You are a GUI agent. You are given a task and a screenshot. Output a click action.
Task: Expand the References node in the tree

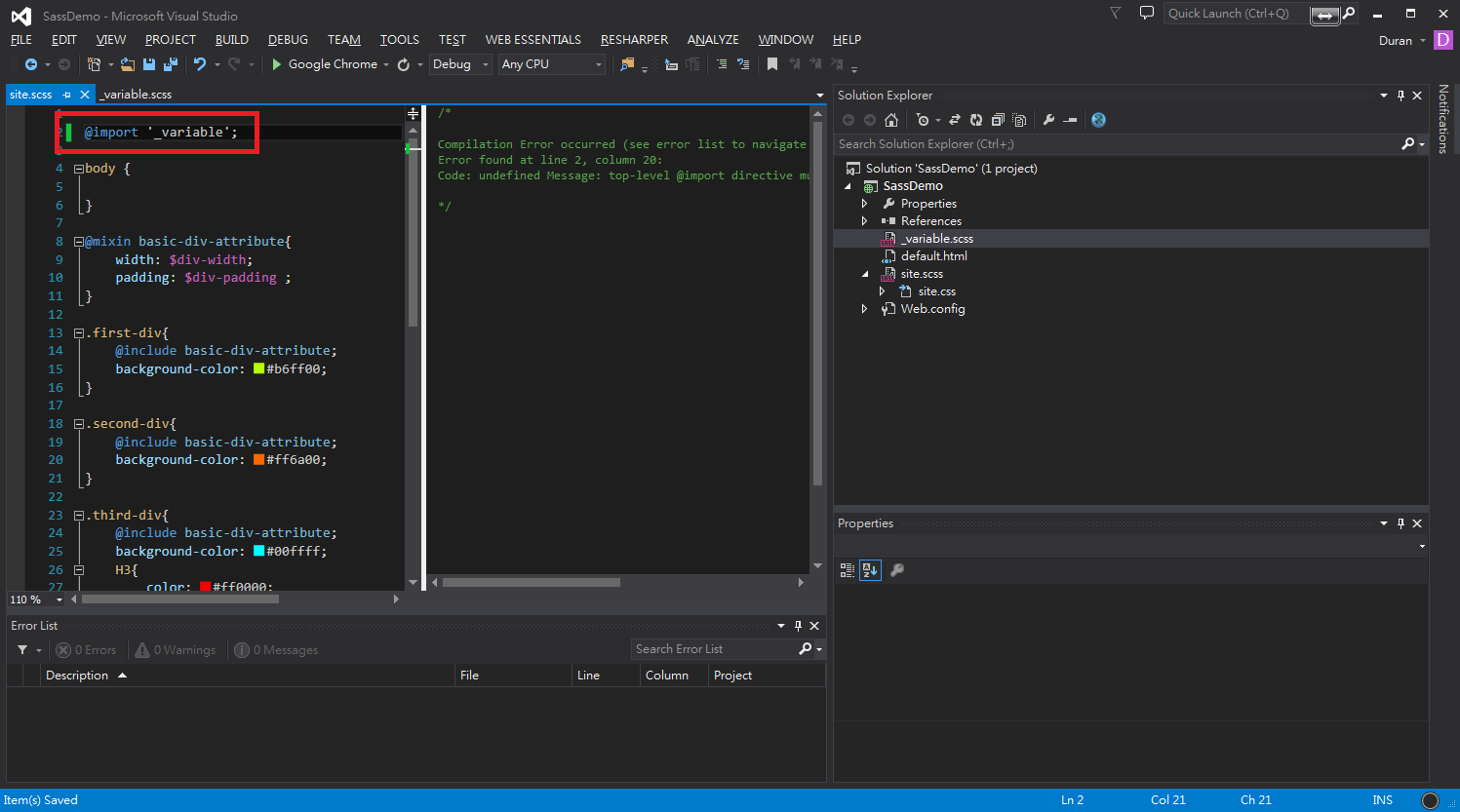tap(864, 221)
